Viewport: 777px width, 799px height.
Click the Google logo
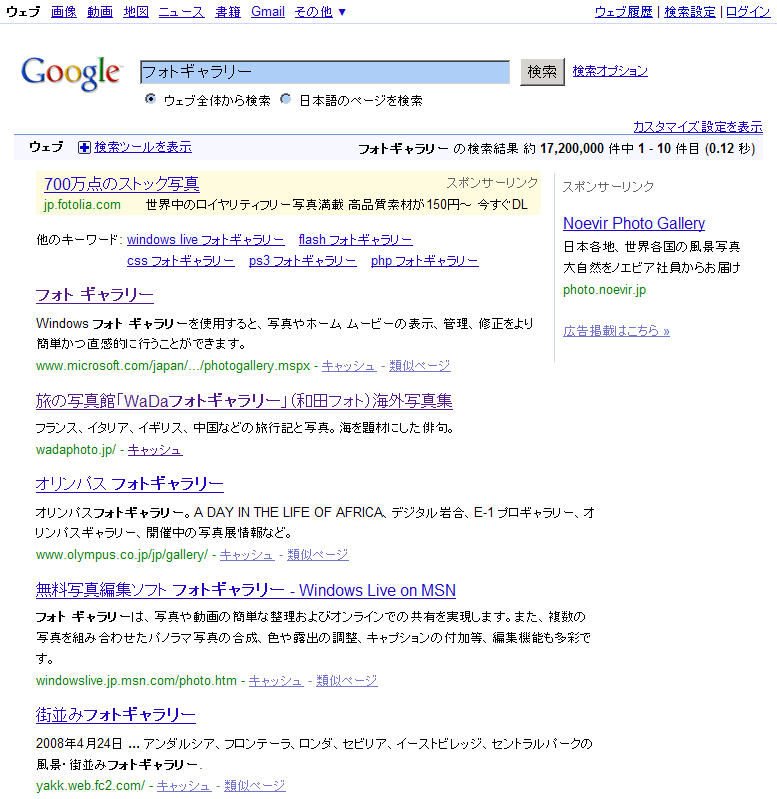point(71,73)
